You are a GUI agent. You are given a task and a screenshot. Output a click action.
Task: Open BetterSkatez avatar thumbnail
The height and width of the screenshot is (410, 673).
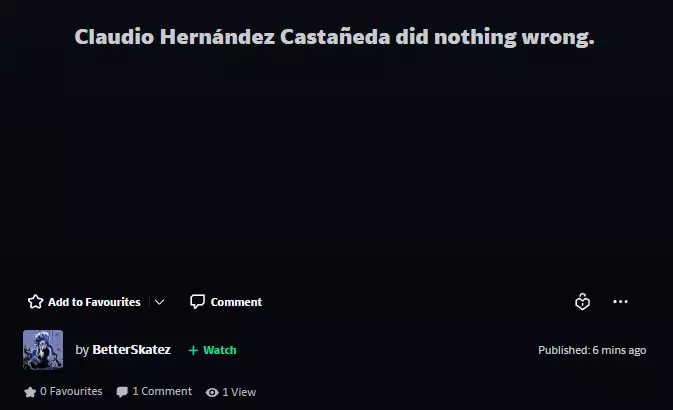(x=43, y=349)
